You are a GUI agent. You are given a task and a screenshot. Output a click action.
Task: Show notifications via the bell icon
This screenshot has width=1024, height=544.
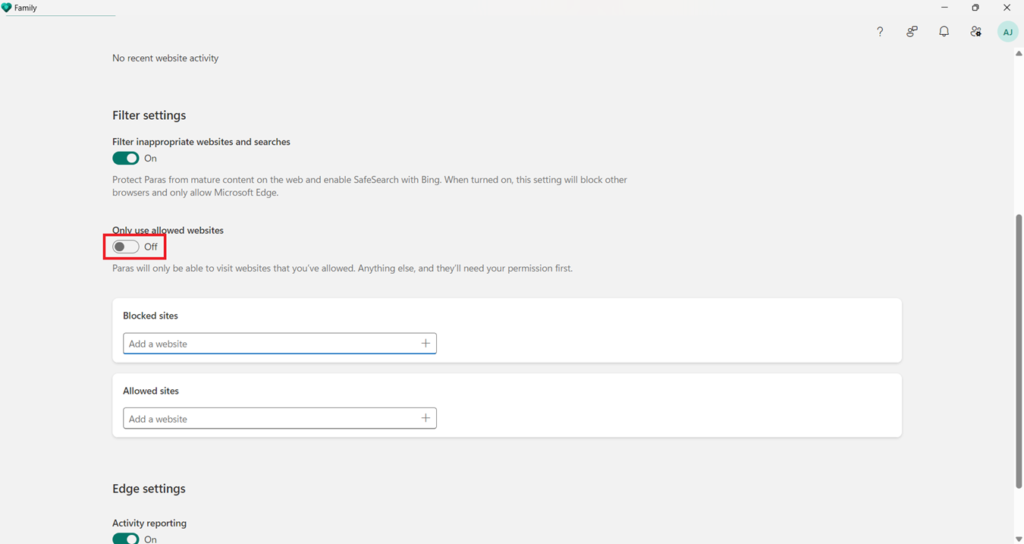pyautogui.click(x=944, y=31)
